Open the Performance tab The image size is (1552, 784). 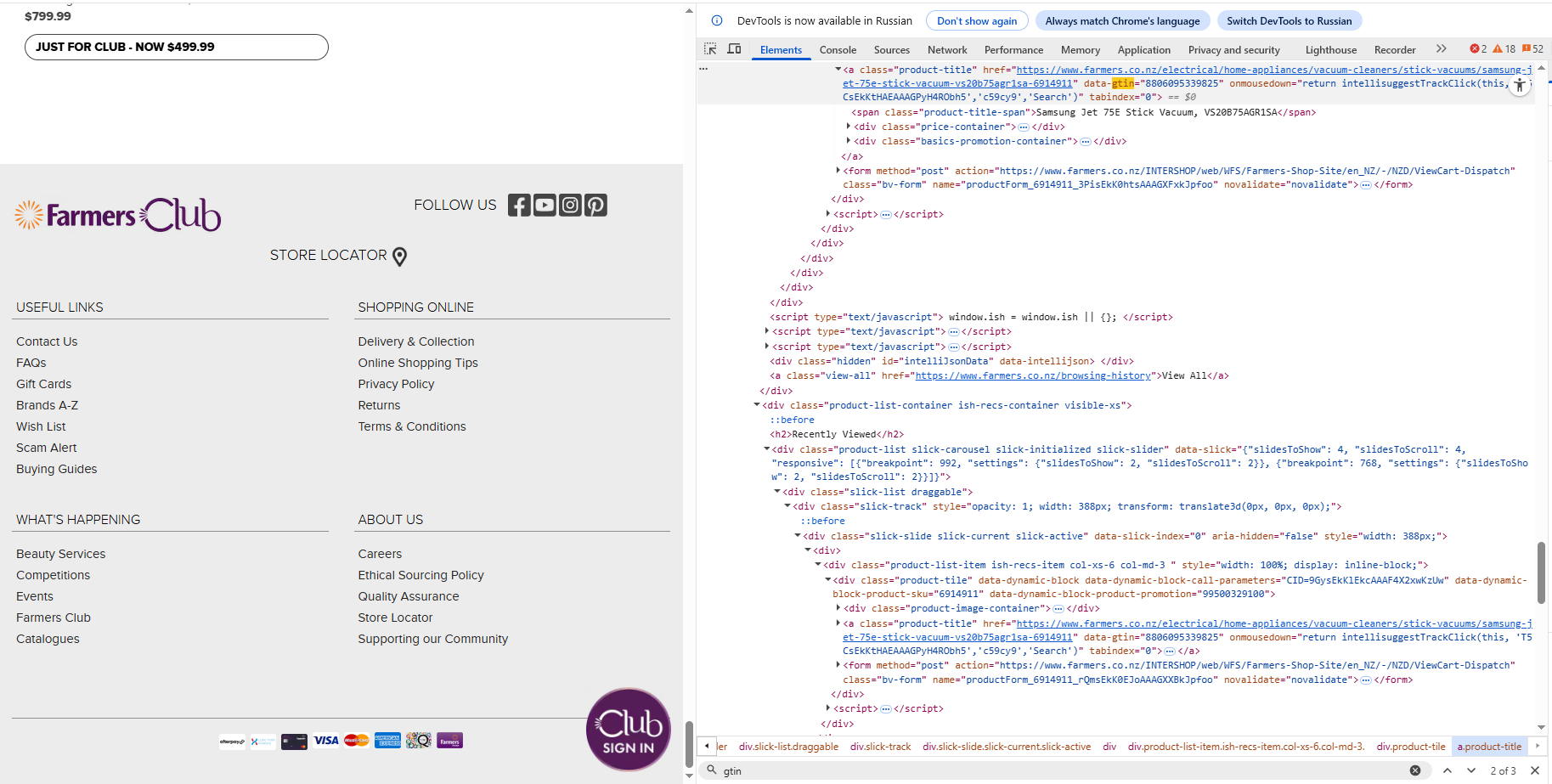(1013, 50)
